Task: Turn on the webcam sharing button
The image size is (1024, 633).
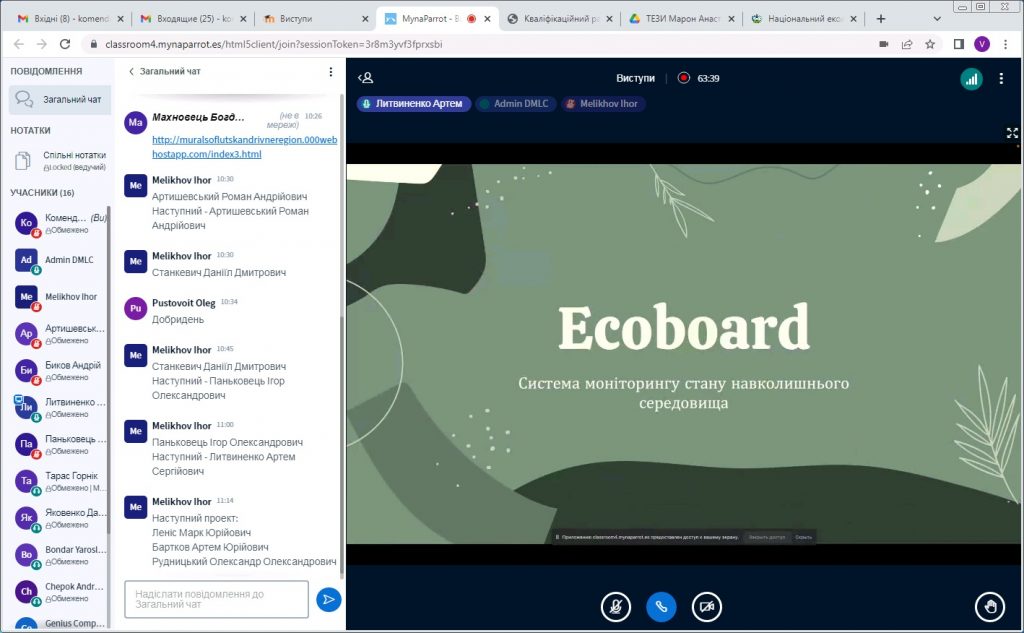Action: (x=707, y=606)
